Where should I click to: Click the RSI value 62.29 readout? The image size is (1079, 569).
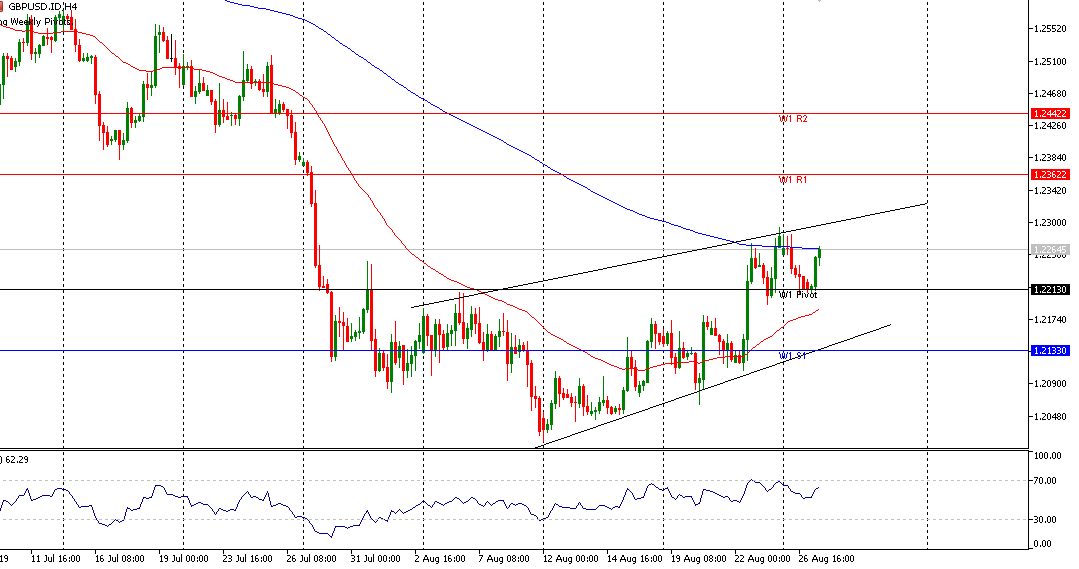click(17, 459)
